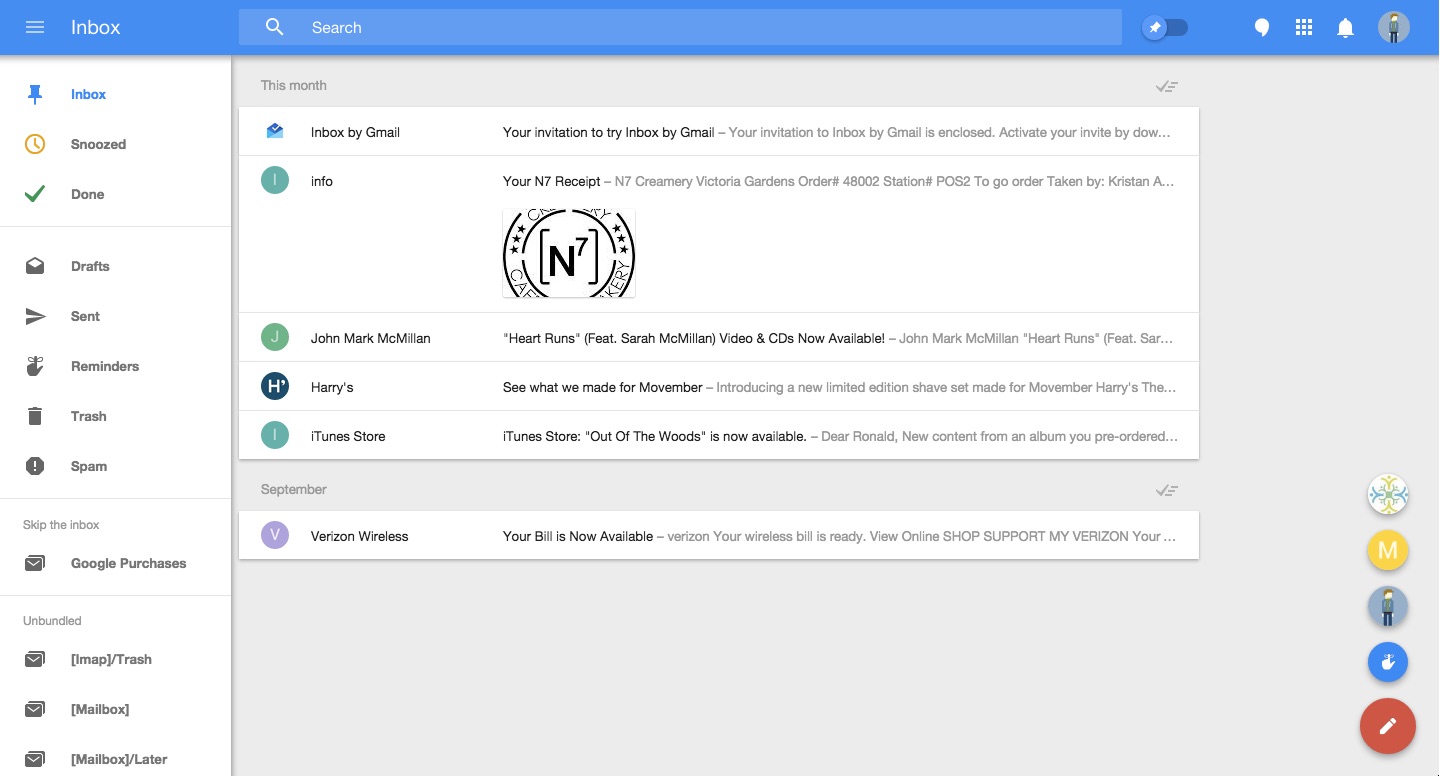Open the Done section
1440x776 pixels.
point(87,194)
